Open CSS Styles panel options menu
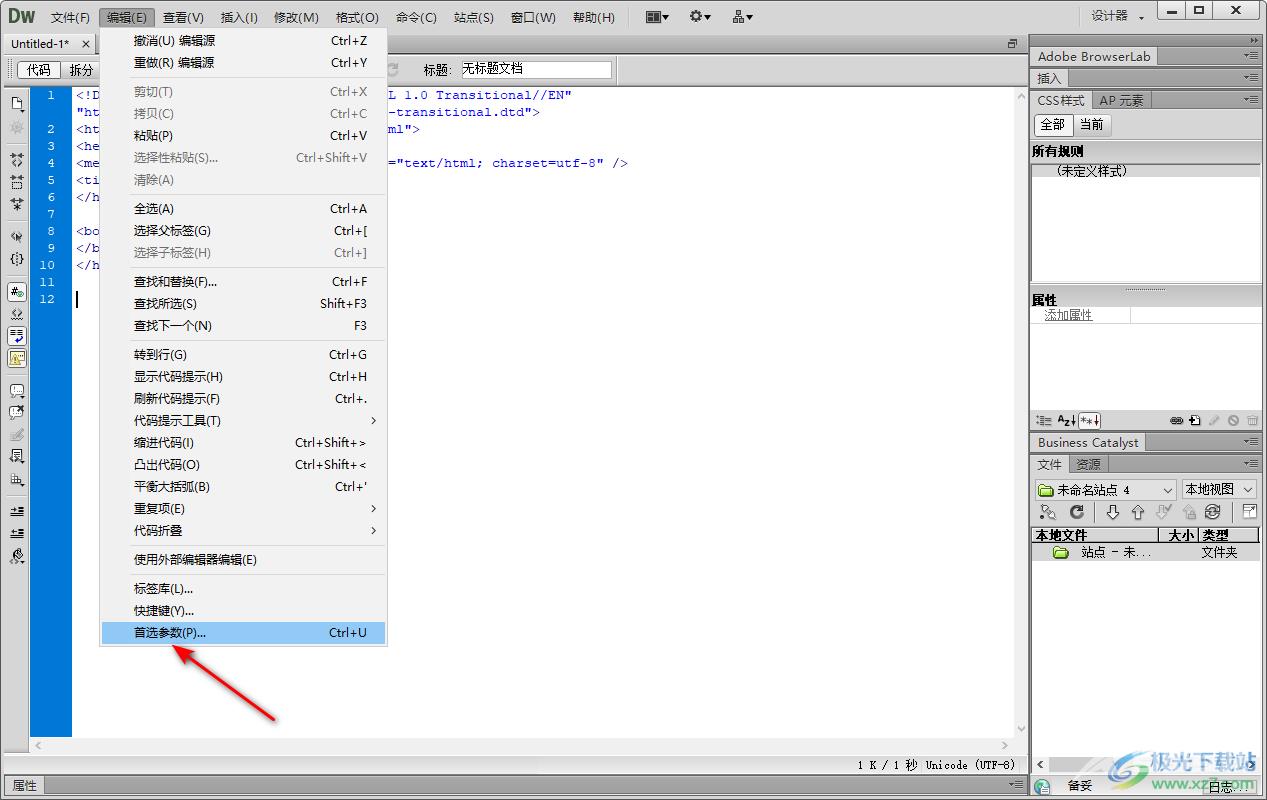 tap(1252, 100)
